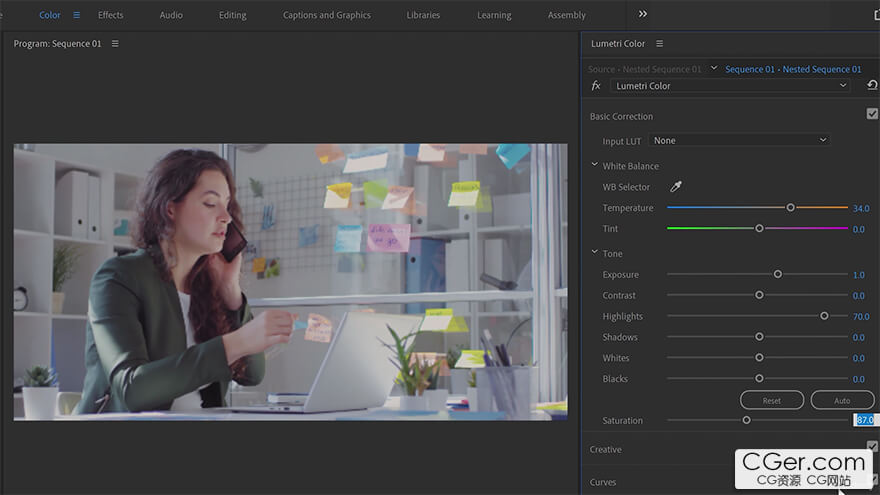Collapse the Basic Correction section header
The width and height of the screenshot is (880, 495).
(x=621, y=117)
